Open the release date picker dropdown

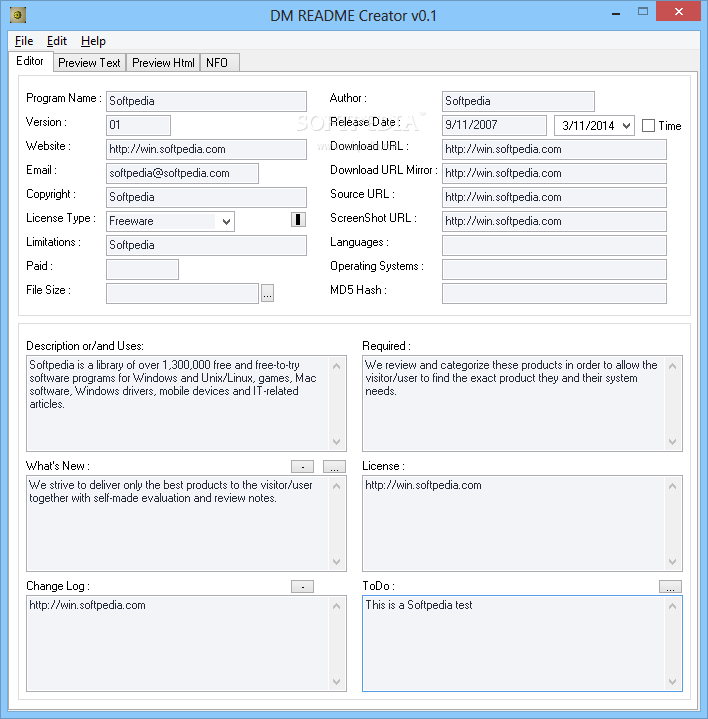tap(626, 126)
